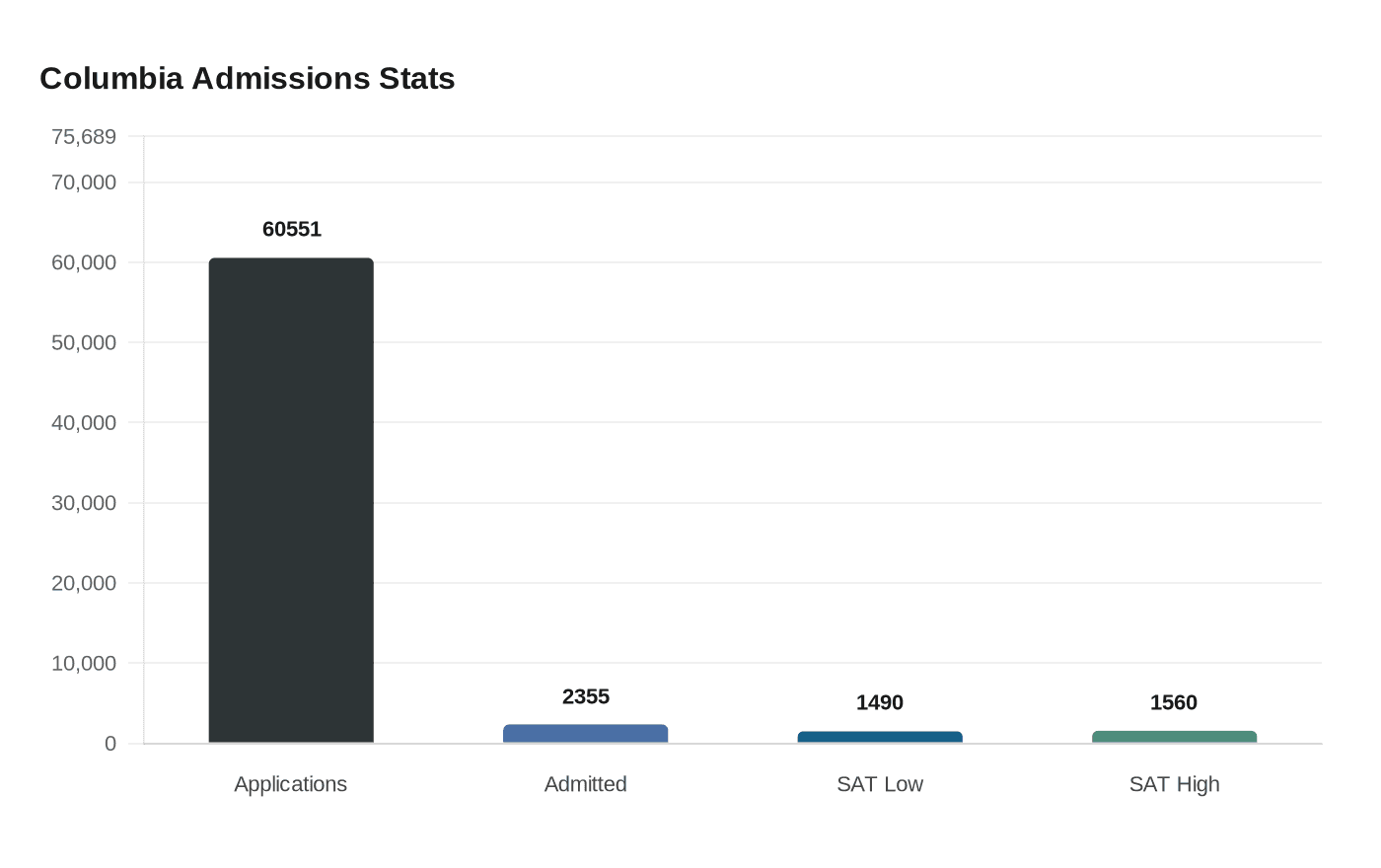The height and width of the screenshot is (868, 1381).
Task: Select the 1490 data label
Action: pos(880,702)
